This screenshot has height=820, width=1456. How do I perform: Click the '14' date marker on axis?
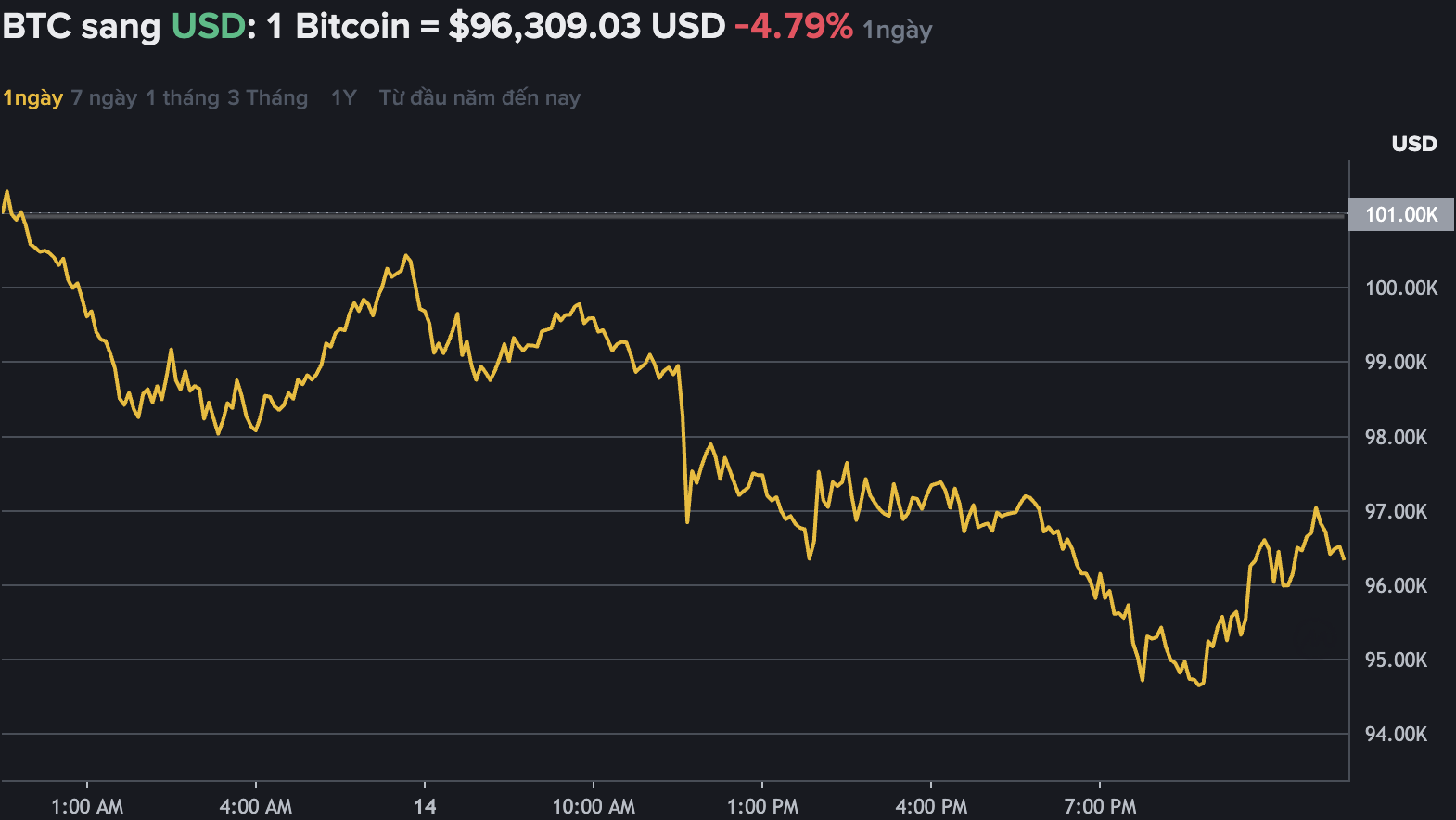pyautogui.click(x=426, y=806)
